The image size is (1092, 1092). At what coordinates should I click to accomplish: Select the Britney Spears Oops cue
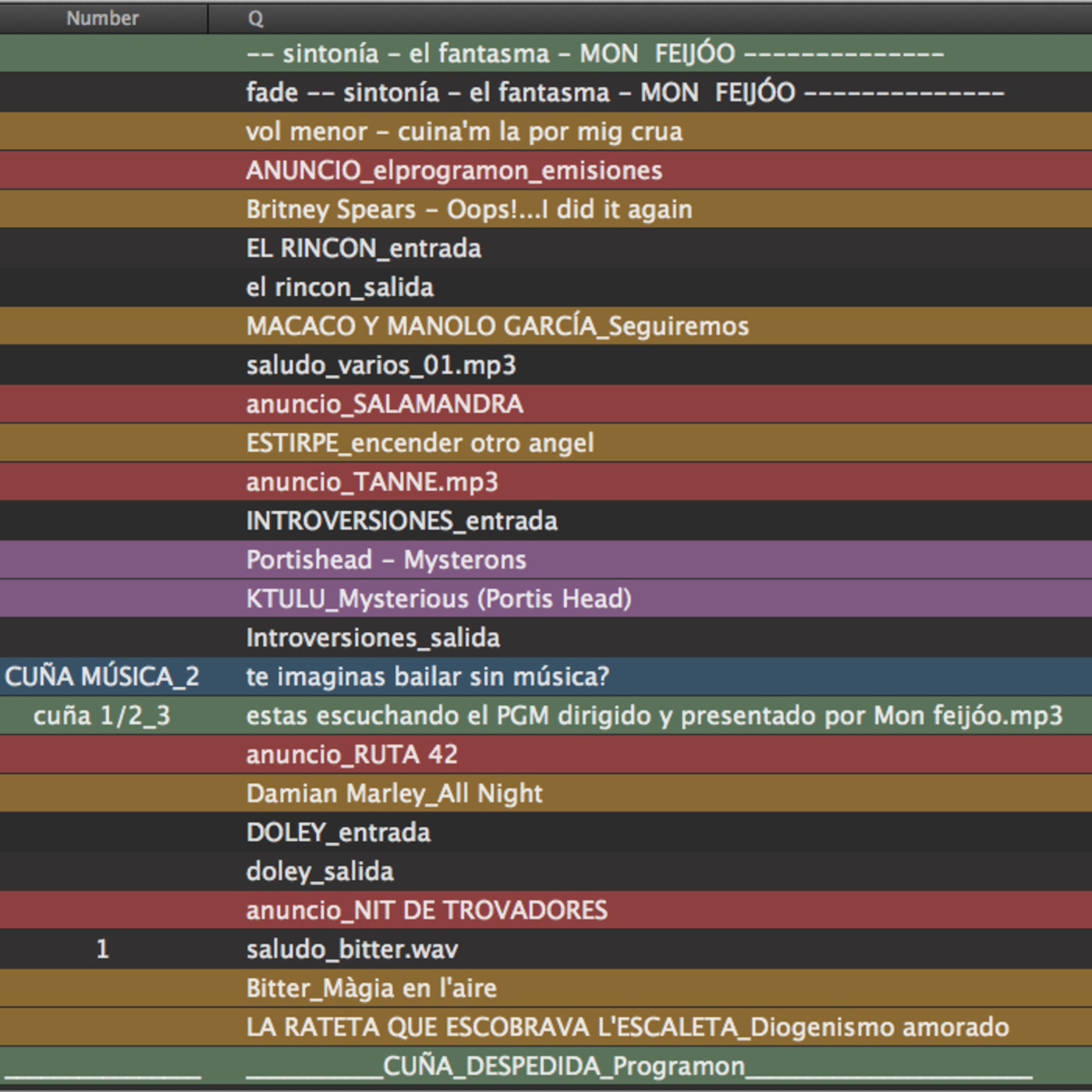[x=469, y=209]
